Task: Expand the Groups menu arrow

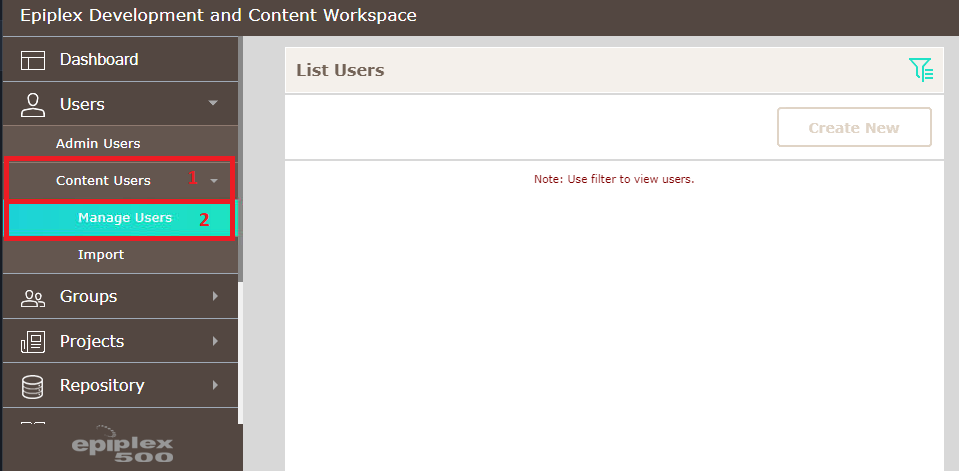Action: (215, 296)
